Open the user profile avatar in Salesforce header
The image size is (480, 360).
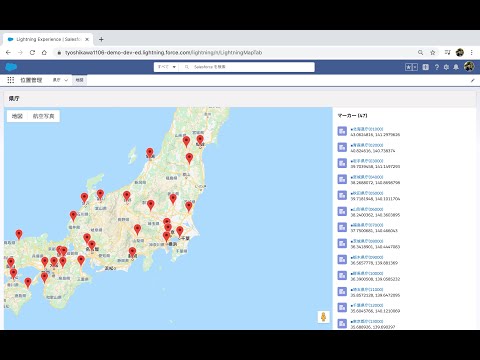click(x=469, y=67)
